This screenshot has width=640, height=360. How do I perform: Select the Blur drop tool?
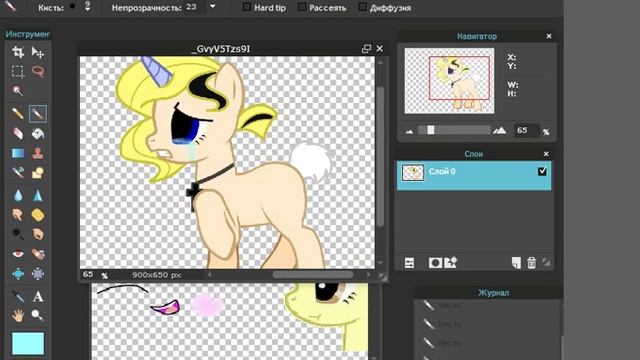[x=18, y=196]
